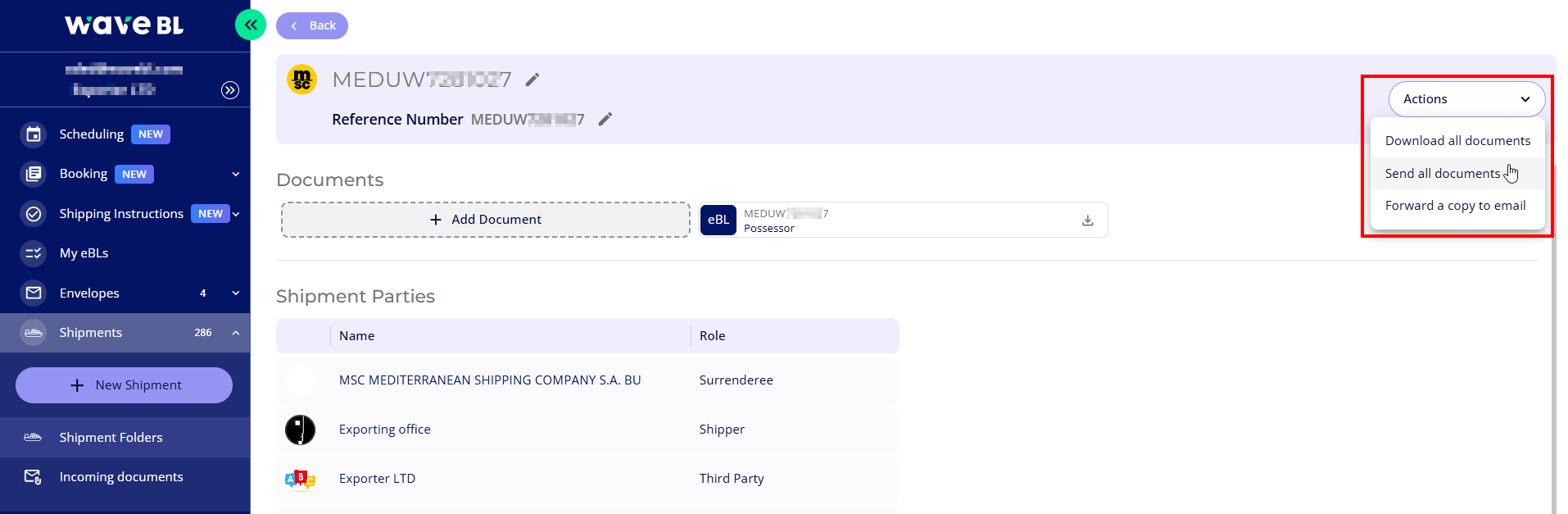
Task: Click the Third Party role cell
Action: coord(732,479)
